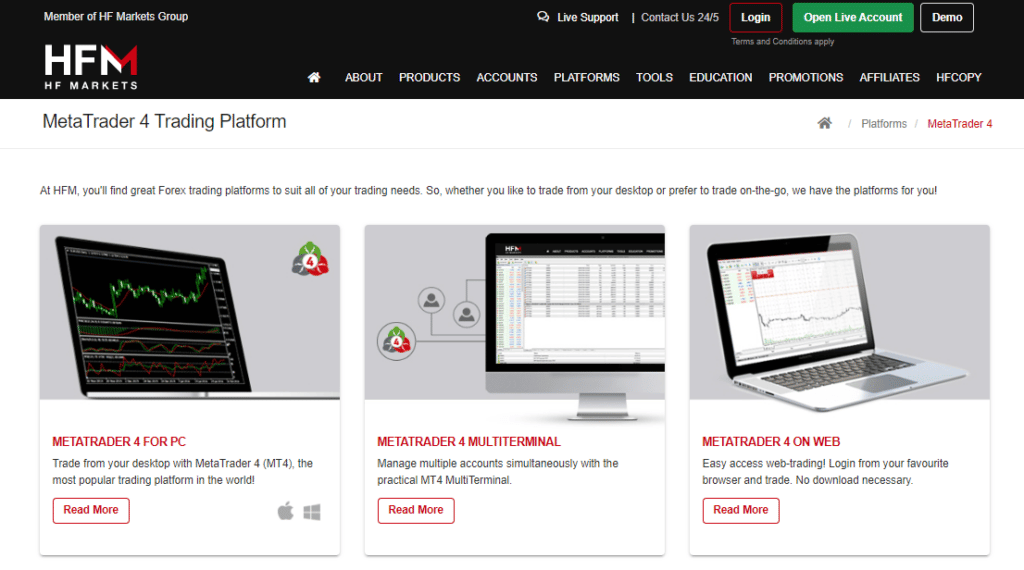1024x570 pixels.
Task: Click the "Manage multiple accounts" description
Action: (498, 471)
